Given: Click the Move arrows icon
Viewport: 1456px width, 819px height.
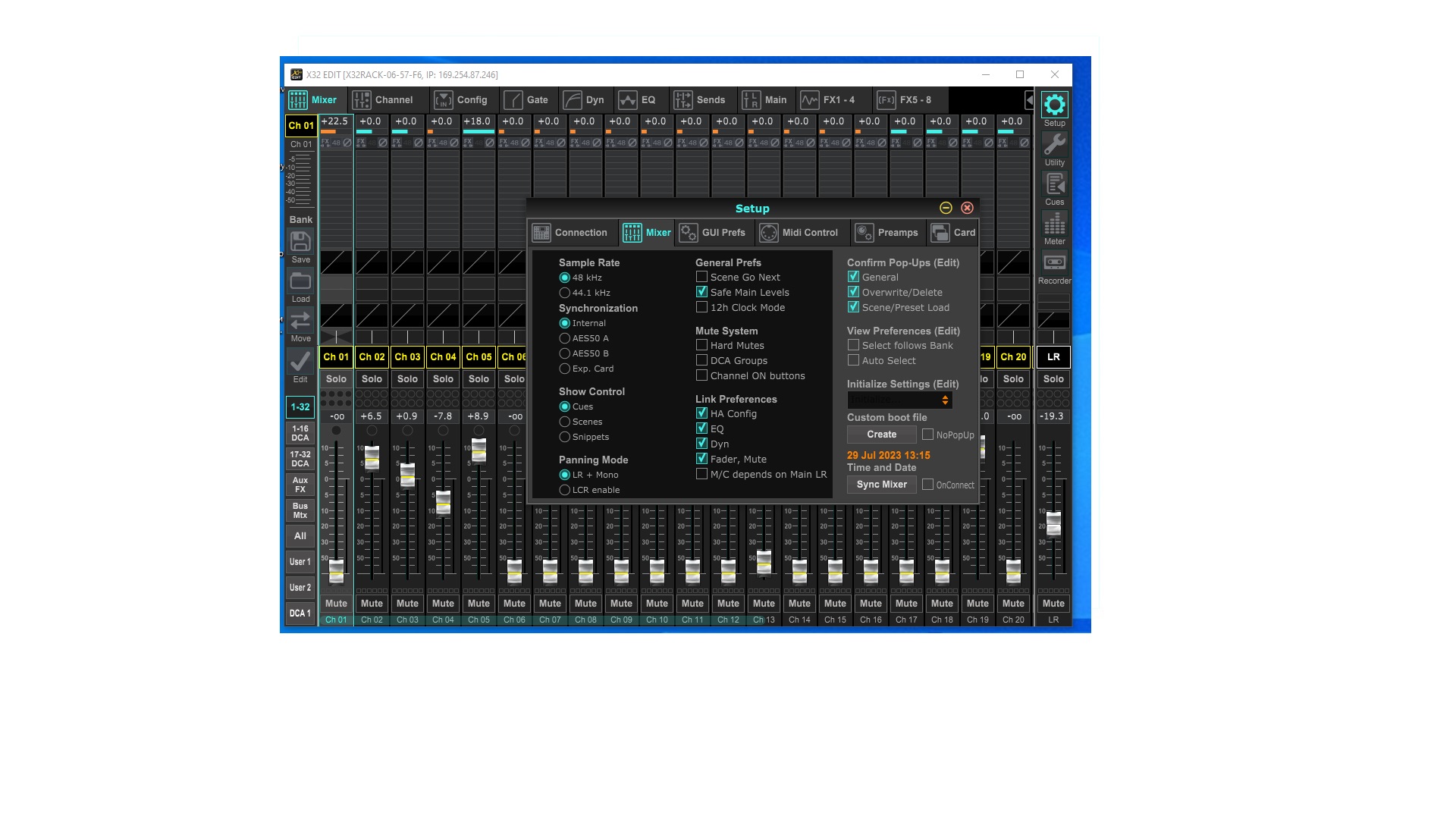Looking at the screenshot, I should click(300, 321).
